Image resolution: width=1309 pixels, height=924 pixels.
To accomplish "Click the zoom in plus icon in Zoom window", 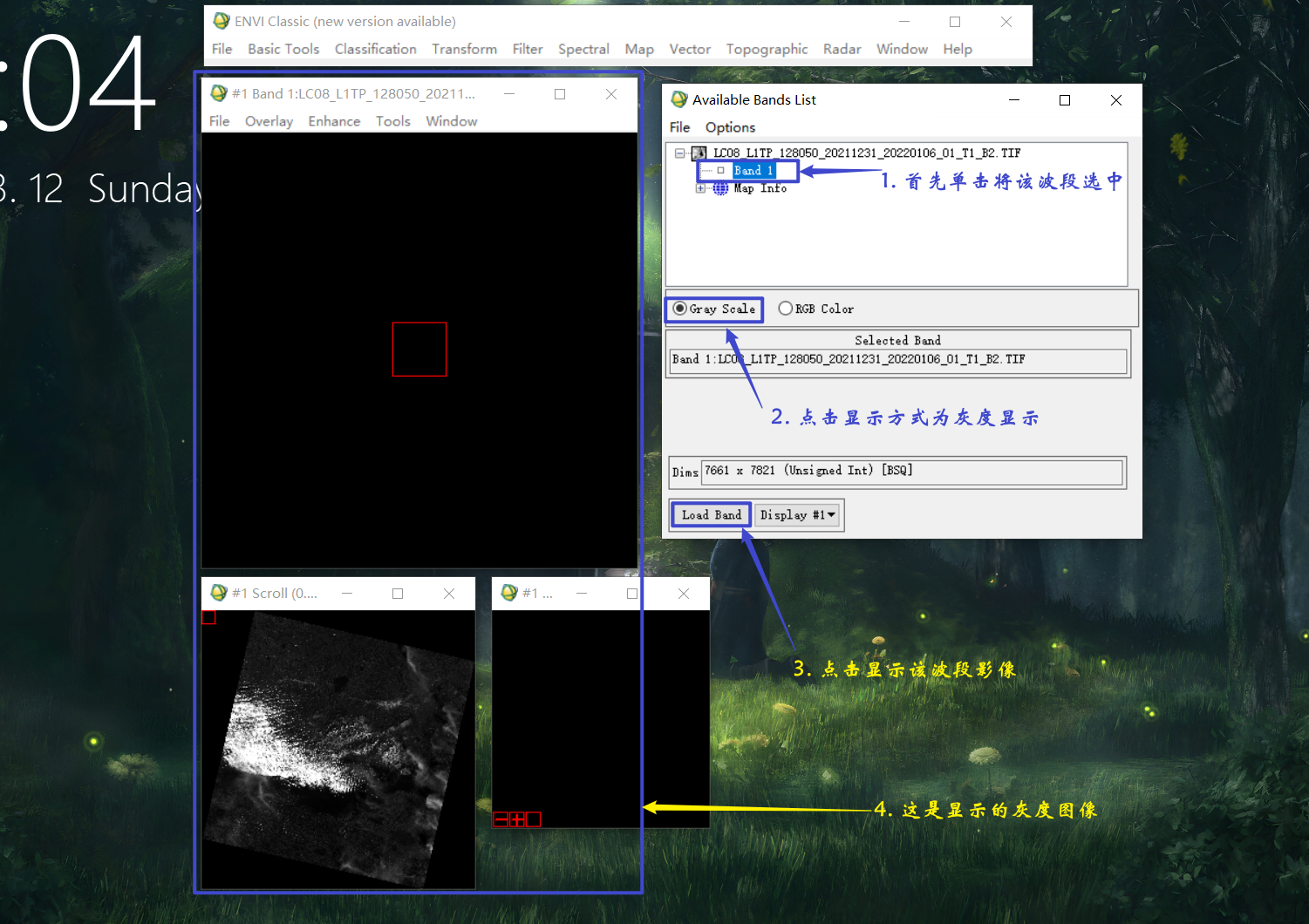I will pyautogui.click(x=517, y=819).
